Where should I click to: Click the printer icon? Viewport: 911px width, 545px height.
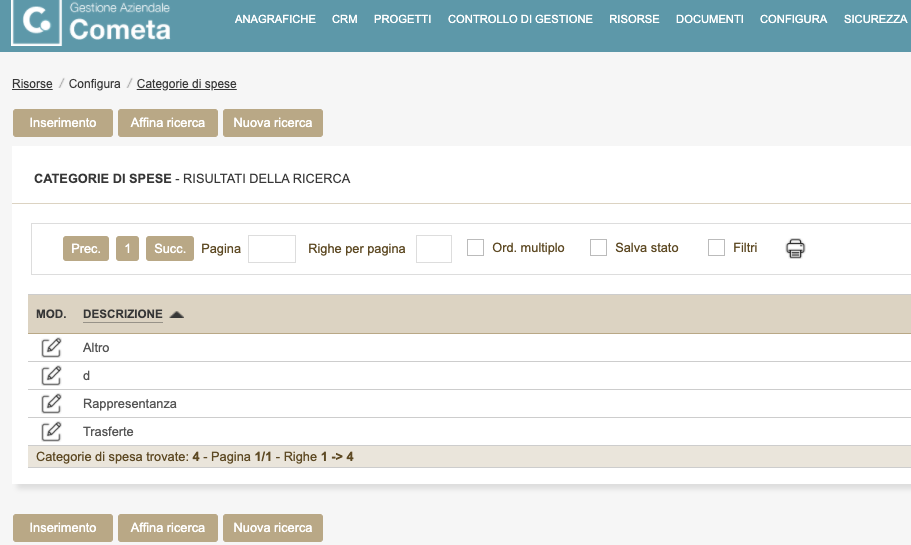coord(795,248)
